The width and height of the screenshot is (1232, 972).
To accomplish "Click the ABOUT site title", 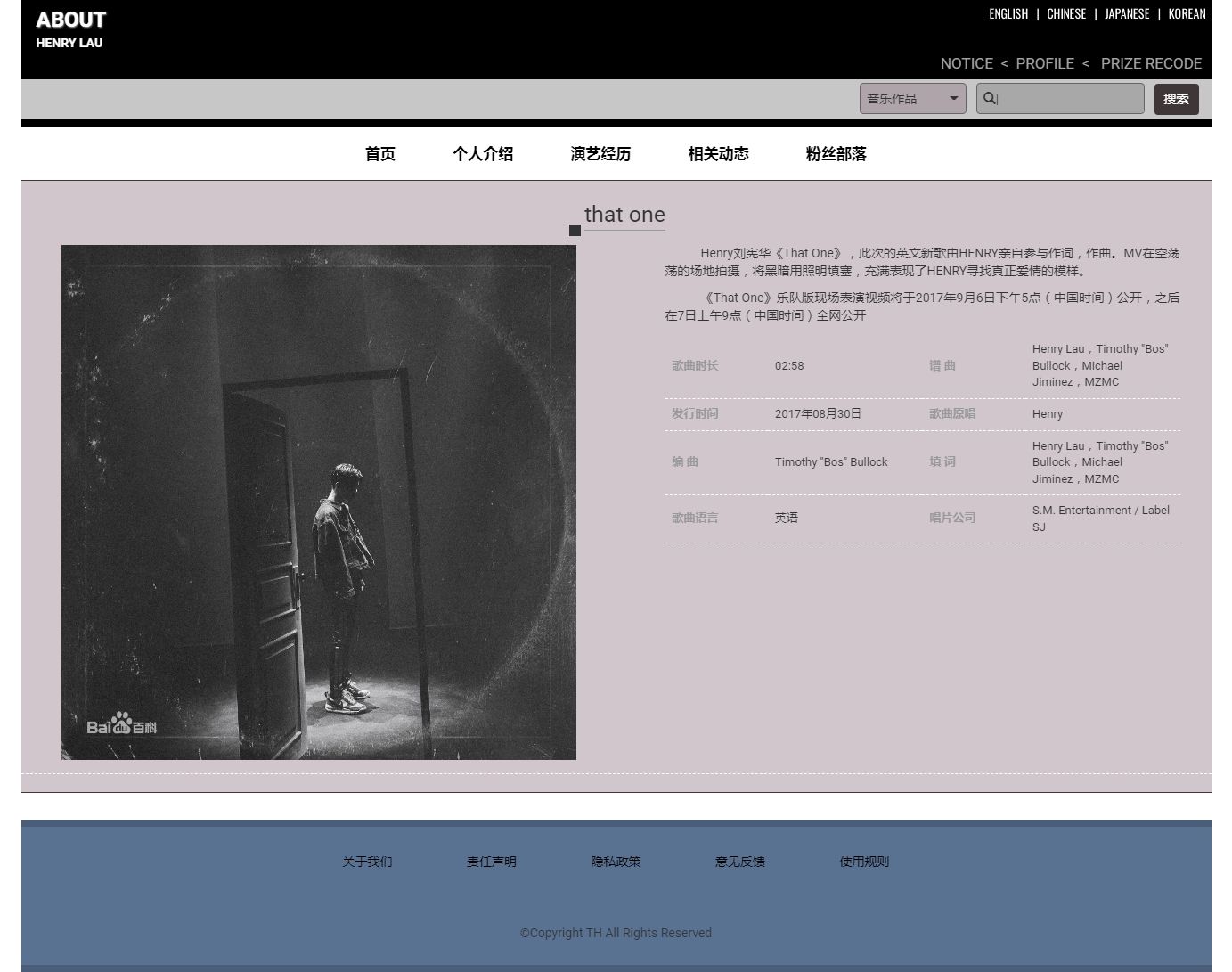I will 70,20.
